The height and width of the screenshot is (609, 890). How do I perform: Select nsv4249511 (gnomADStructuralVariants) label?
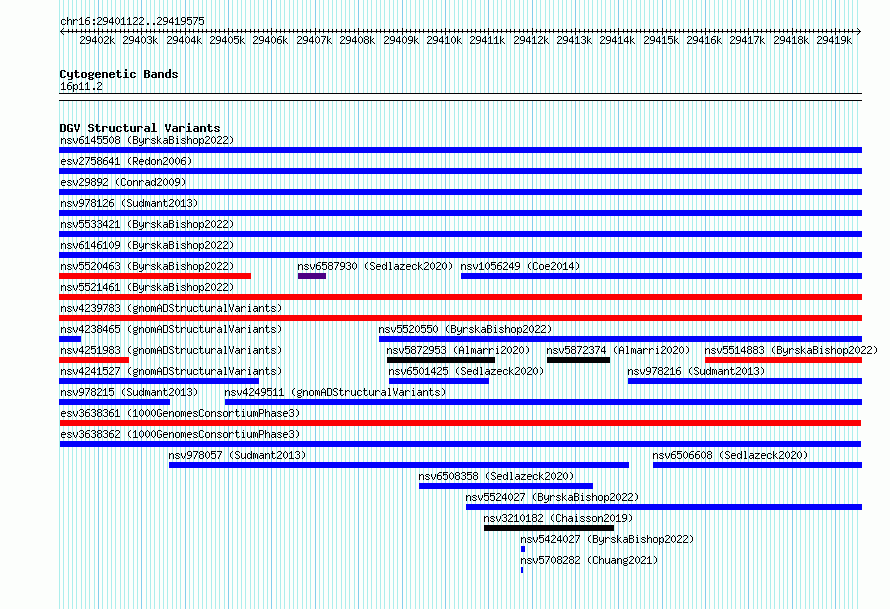click(x=335, y=392)
